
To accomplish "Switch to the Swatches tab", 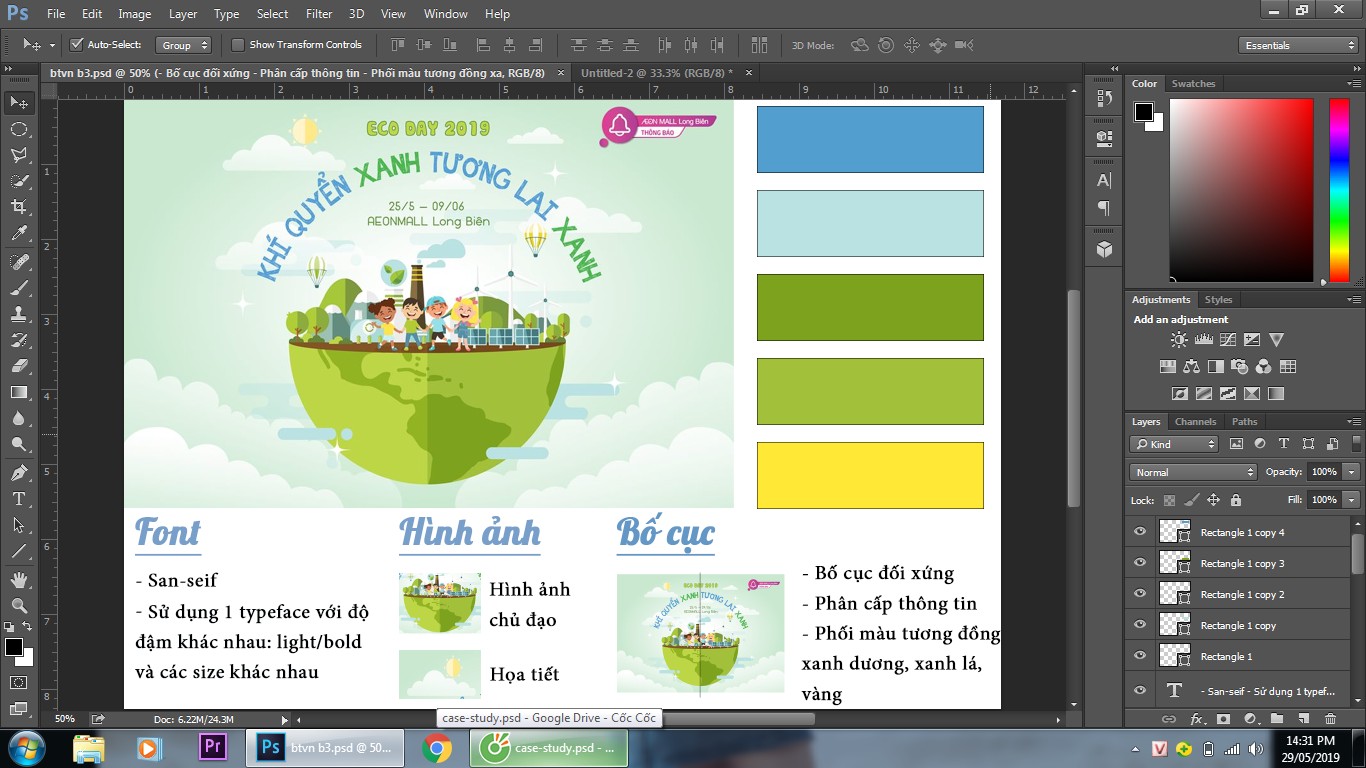I will pos(1193,84).
